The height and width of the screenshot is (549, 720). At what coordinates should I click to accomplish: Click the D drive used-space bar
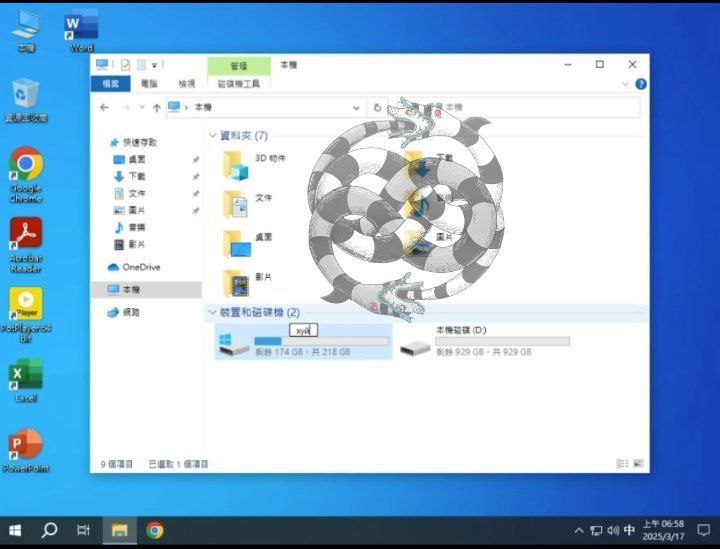(502, 341)
